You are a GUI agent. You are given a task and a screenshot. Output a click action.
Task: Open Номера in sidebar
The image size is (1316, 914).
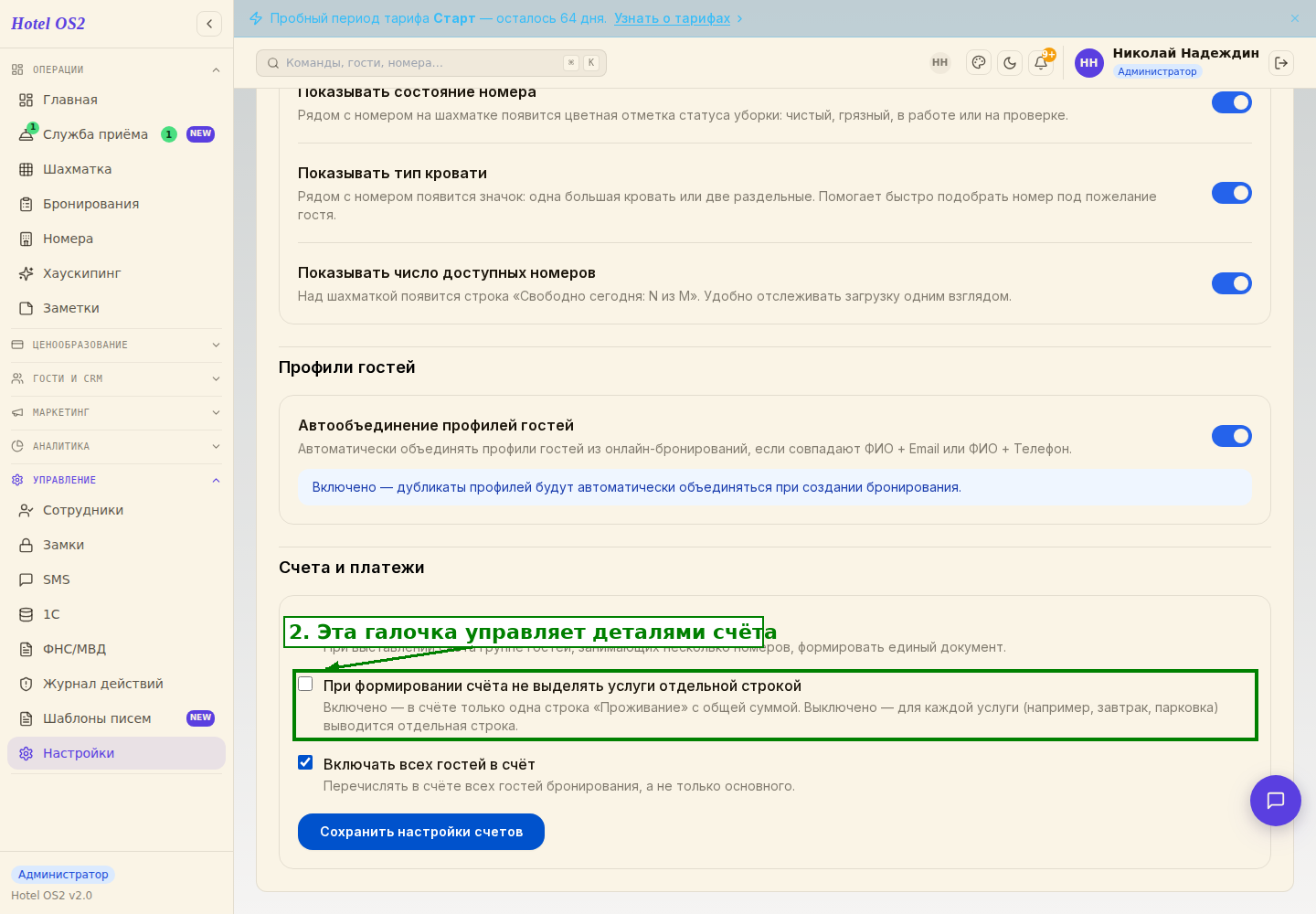coord(116,239)
